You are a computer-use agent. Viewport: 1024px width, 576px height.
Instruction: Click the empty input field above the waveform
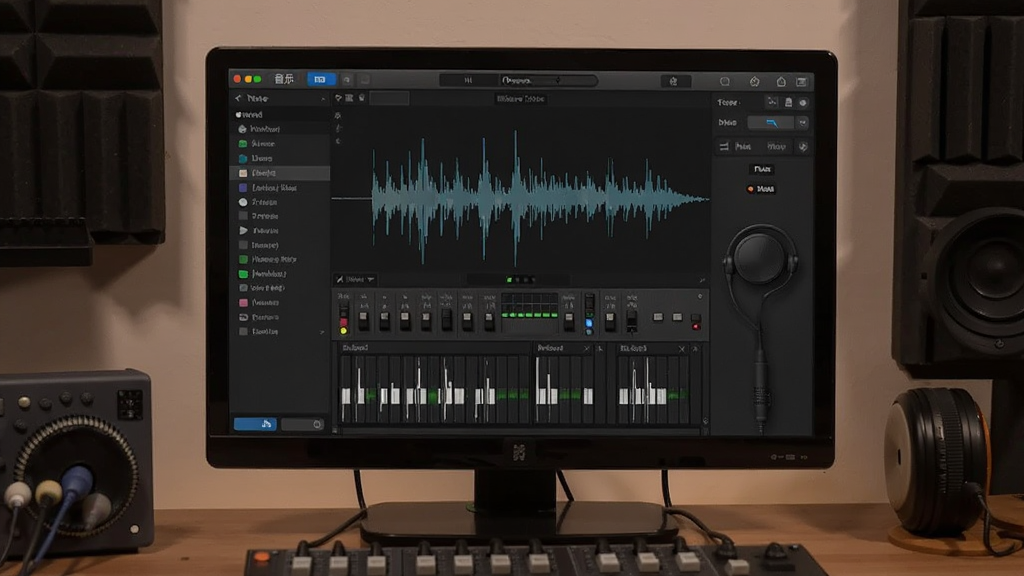click(389, 99)
